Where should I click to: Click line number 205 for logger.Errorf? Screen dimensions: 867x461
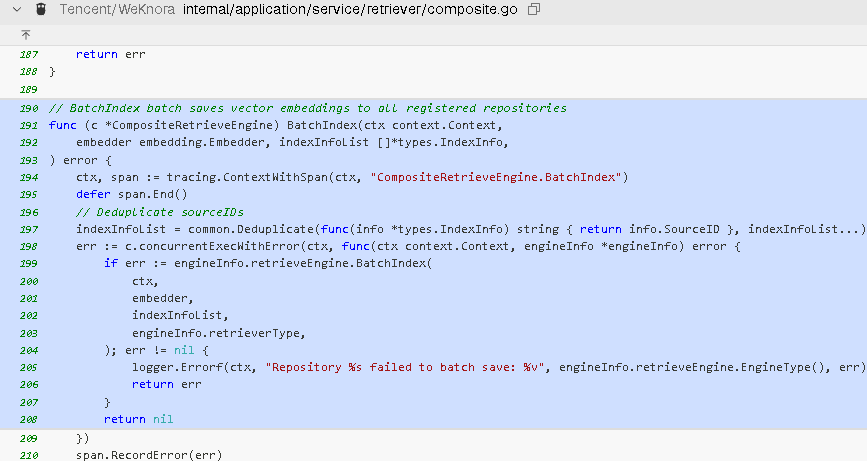coord(28,367)
